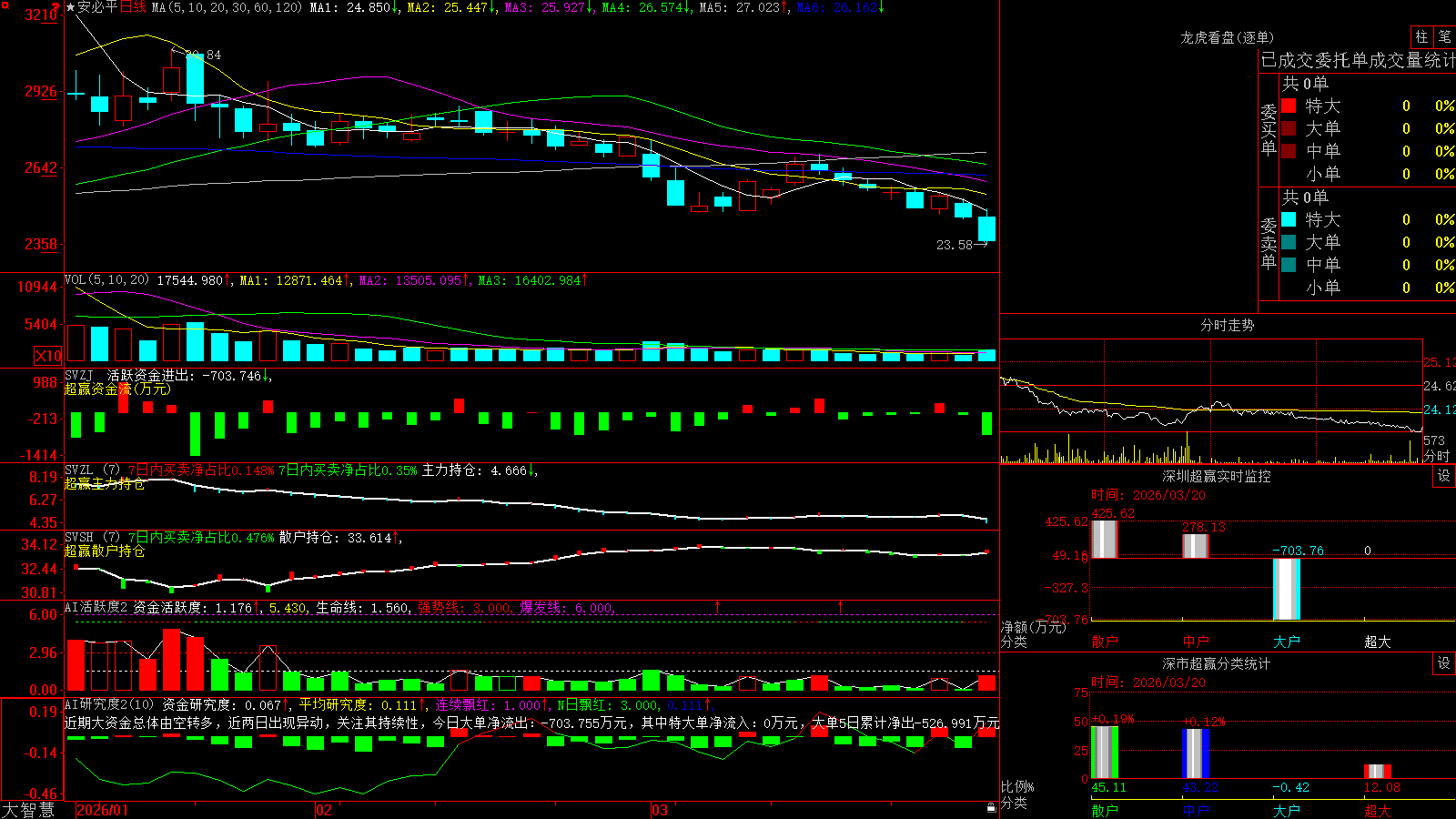1456x819 pixels.
Task: Click the 278.13 中户 net amount bar
Action: 1196,546
